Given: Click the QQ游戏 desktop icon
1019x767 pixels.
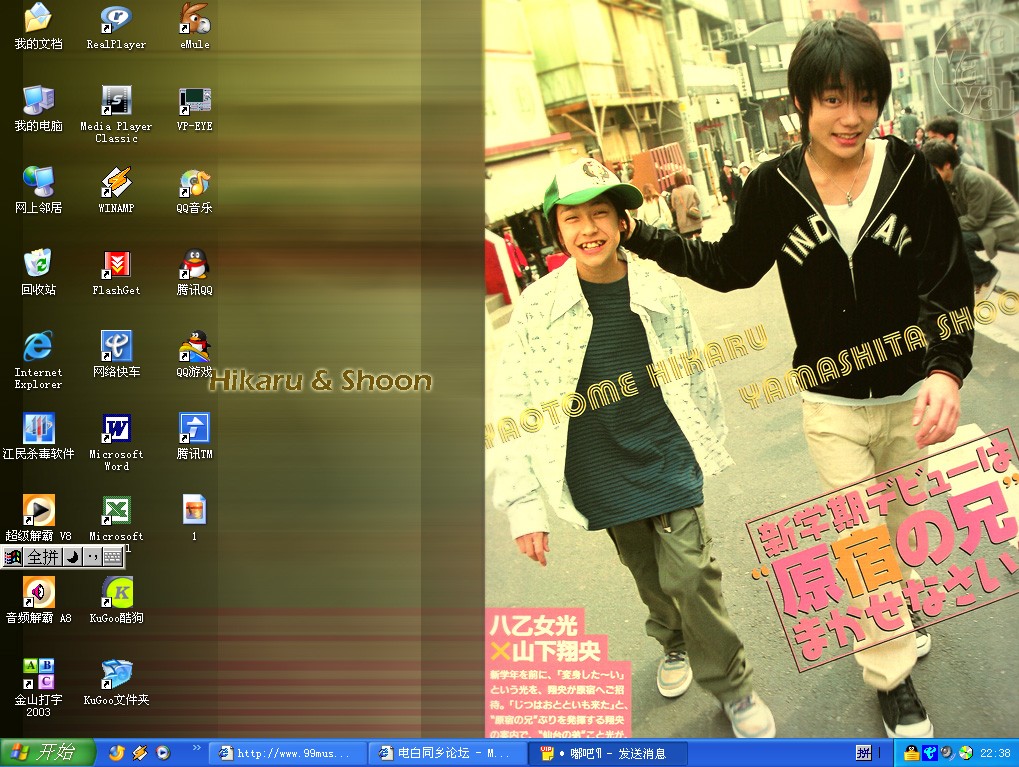Looking at the screenshot, I should coord(194,347).
